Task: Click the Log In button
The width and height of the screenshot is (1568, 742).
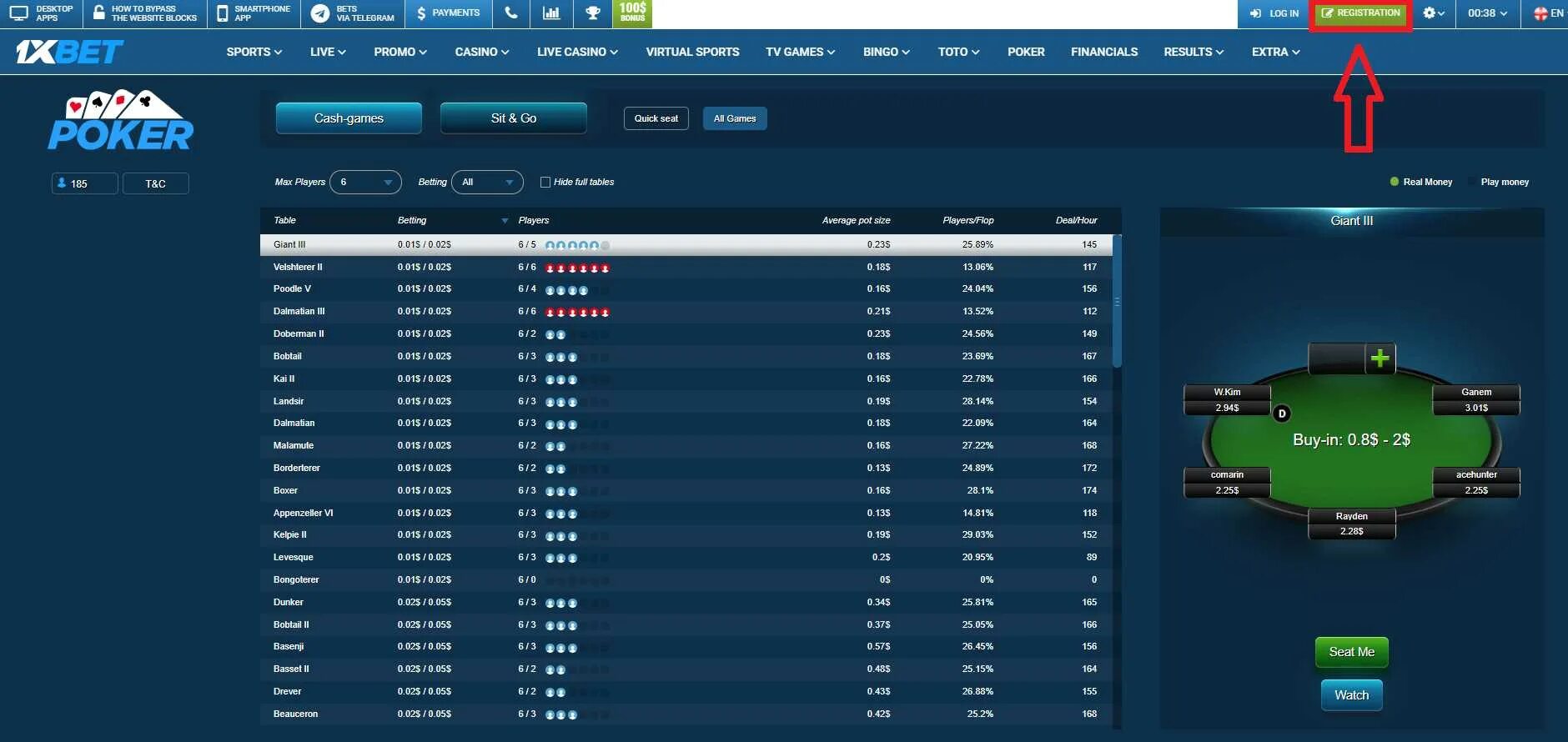Action: (1274, 13)
